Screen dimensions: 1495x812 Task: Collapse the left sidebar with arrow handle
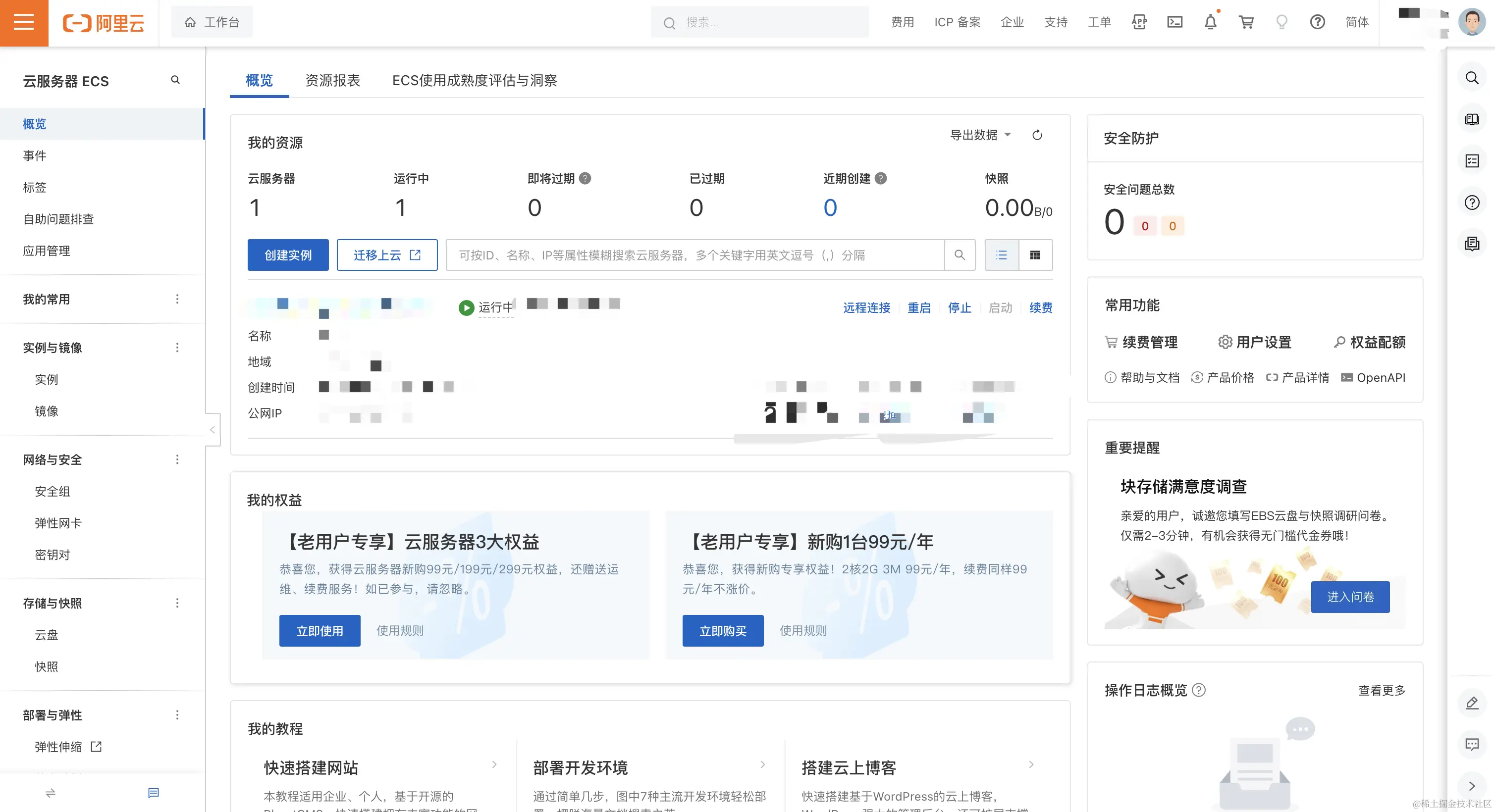point(213,430)
